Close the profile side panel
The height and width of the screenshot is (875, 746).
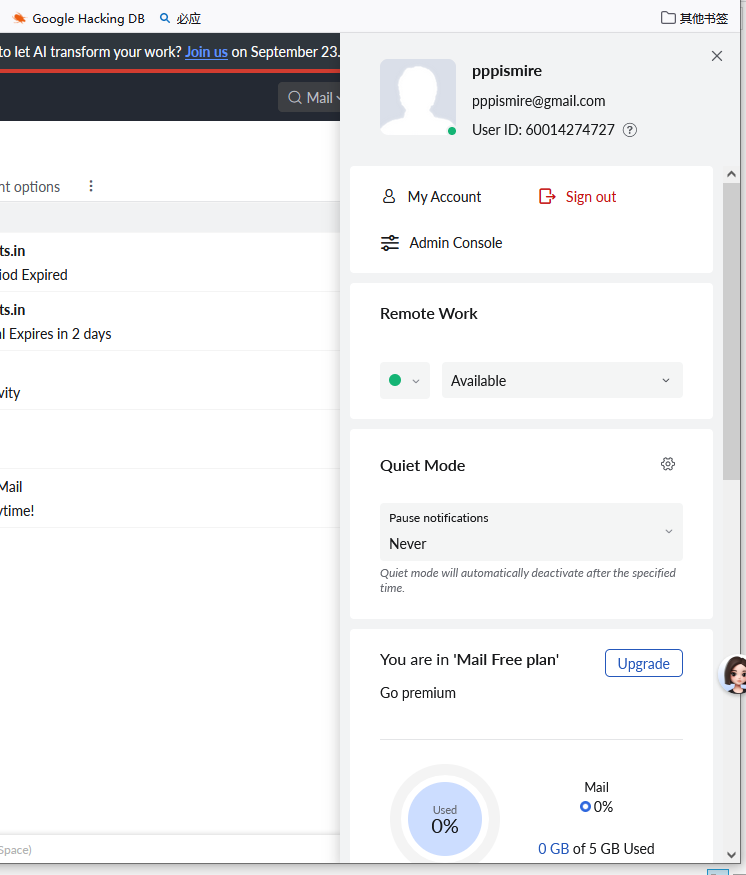pyautogui.click(x=716, y=56)
